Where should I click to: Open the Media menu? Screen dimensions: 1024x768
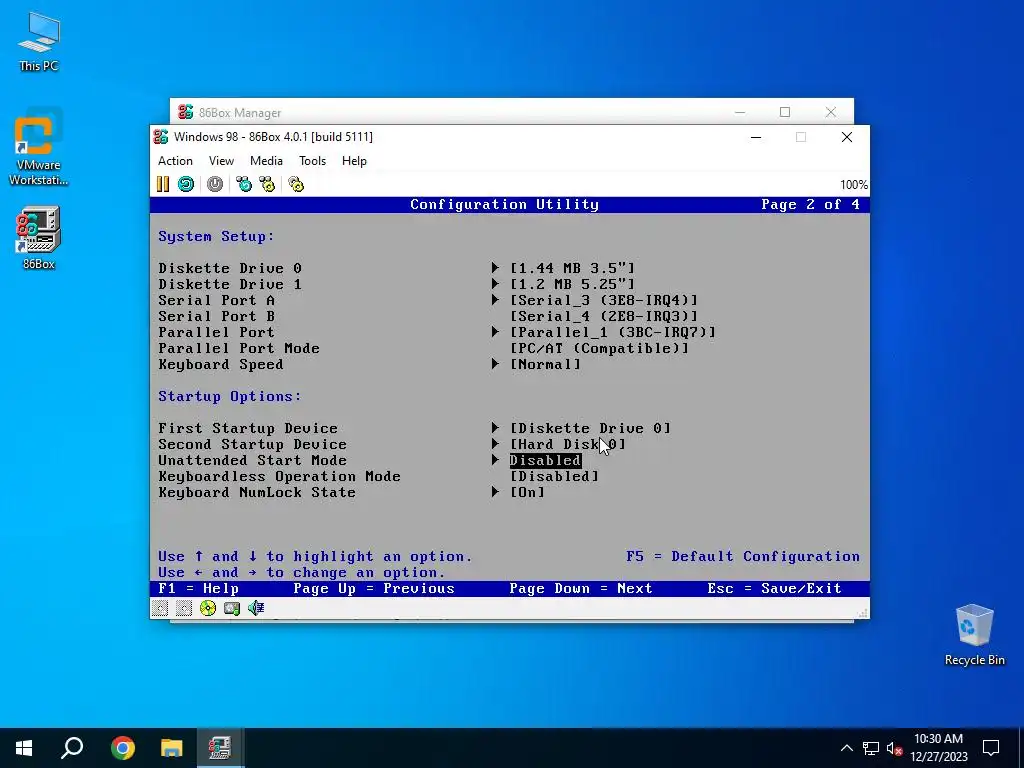tap(266, 161)
